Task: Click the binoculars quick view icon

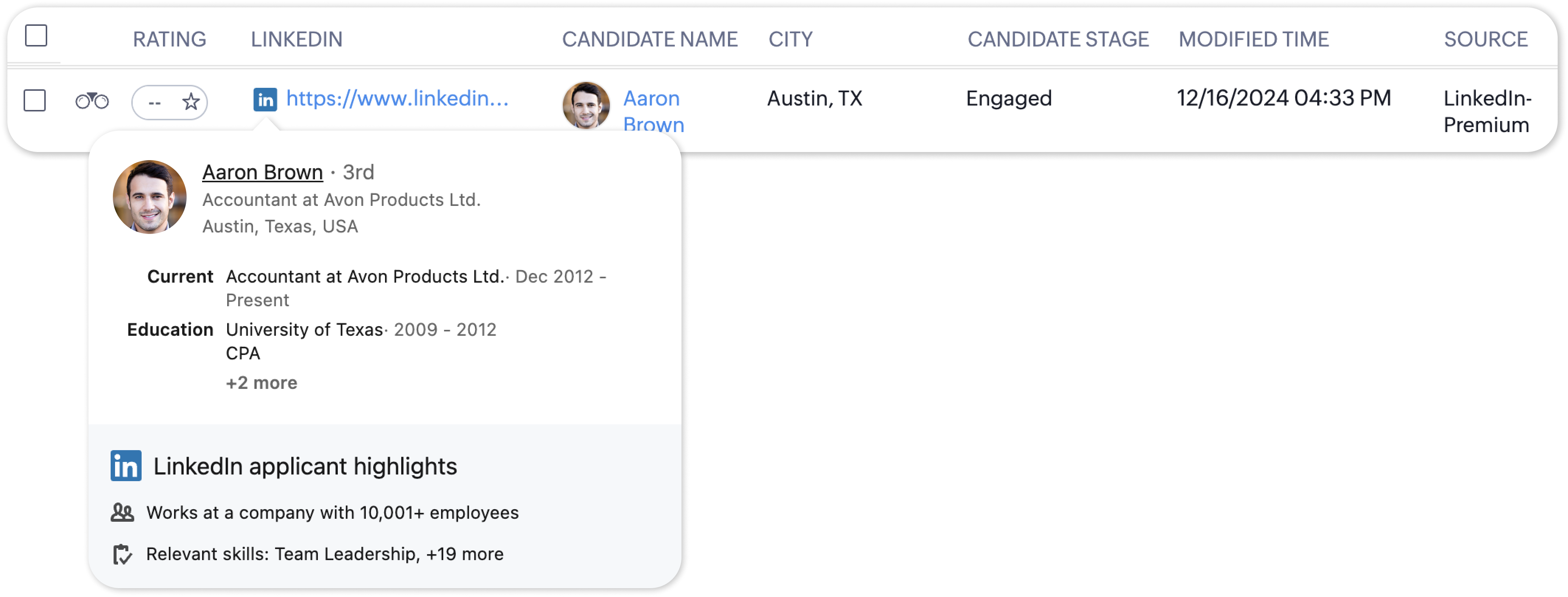Action: tap(92, 100)
